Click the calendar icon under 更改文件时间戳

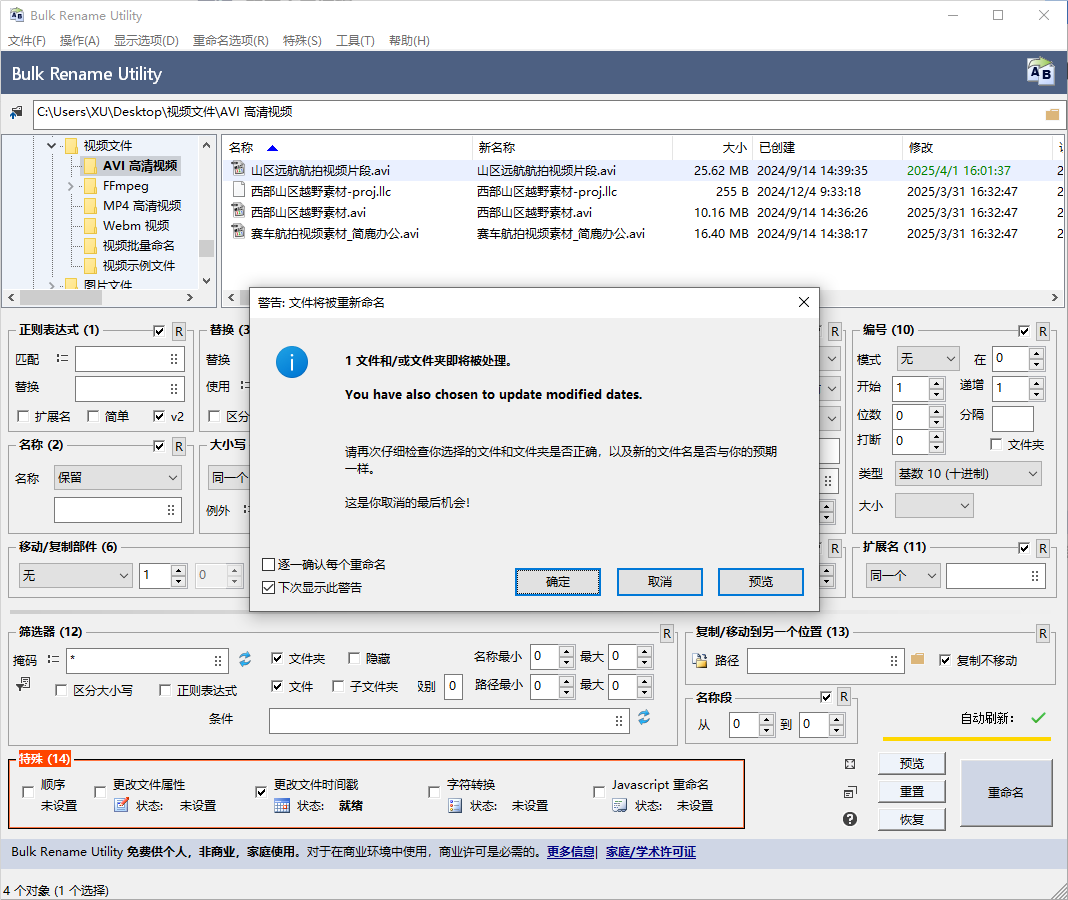tap(282, 805)
